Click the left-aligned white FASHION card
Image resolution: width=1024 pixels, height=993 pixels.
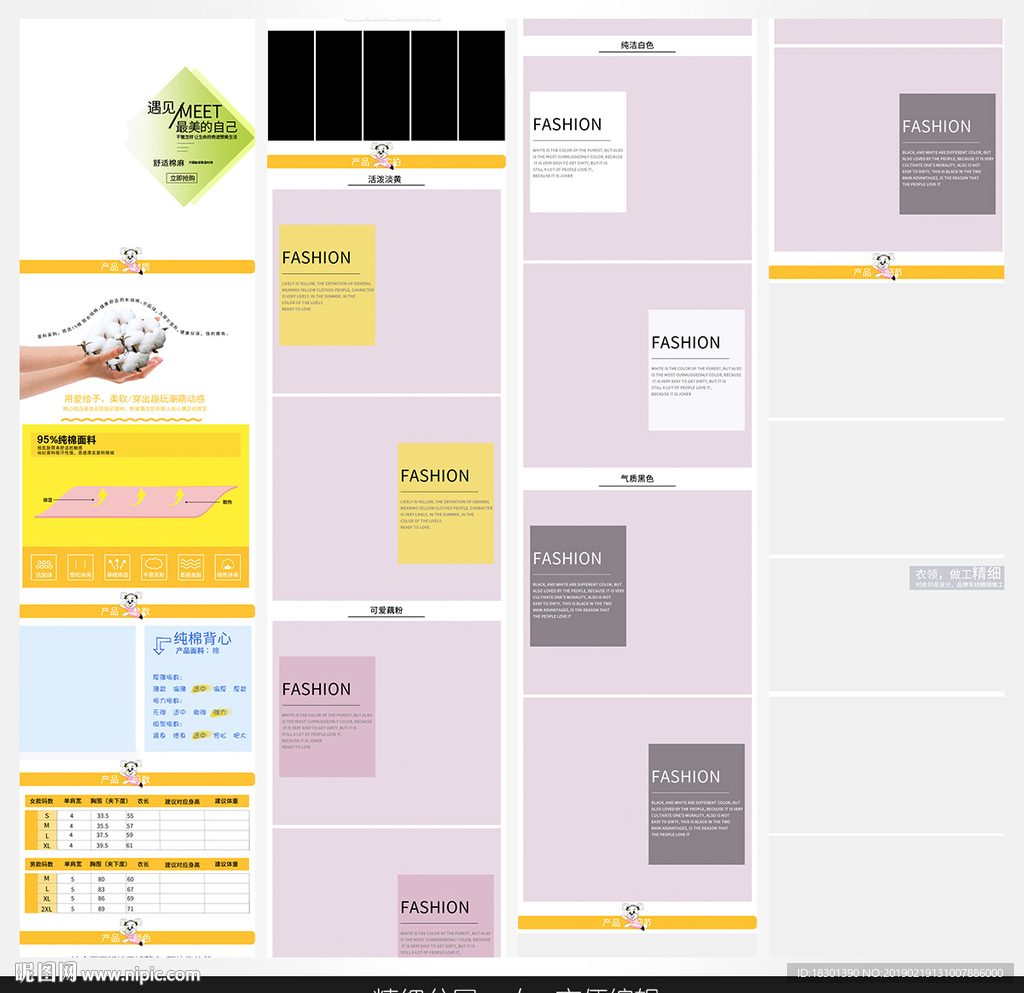click(578, 151)
